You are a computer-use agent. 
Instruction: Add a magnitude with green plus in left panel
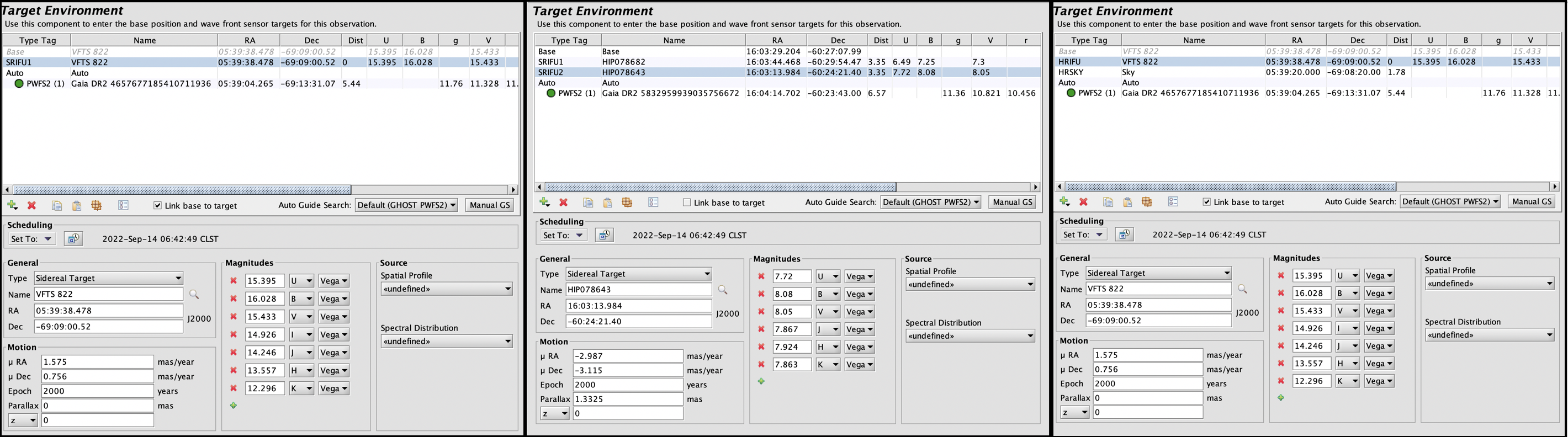tap(233, 406)
